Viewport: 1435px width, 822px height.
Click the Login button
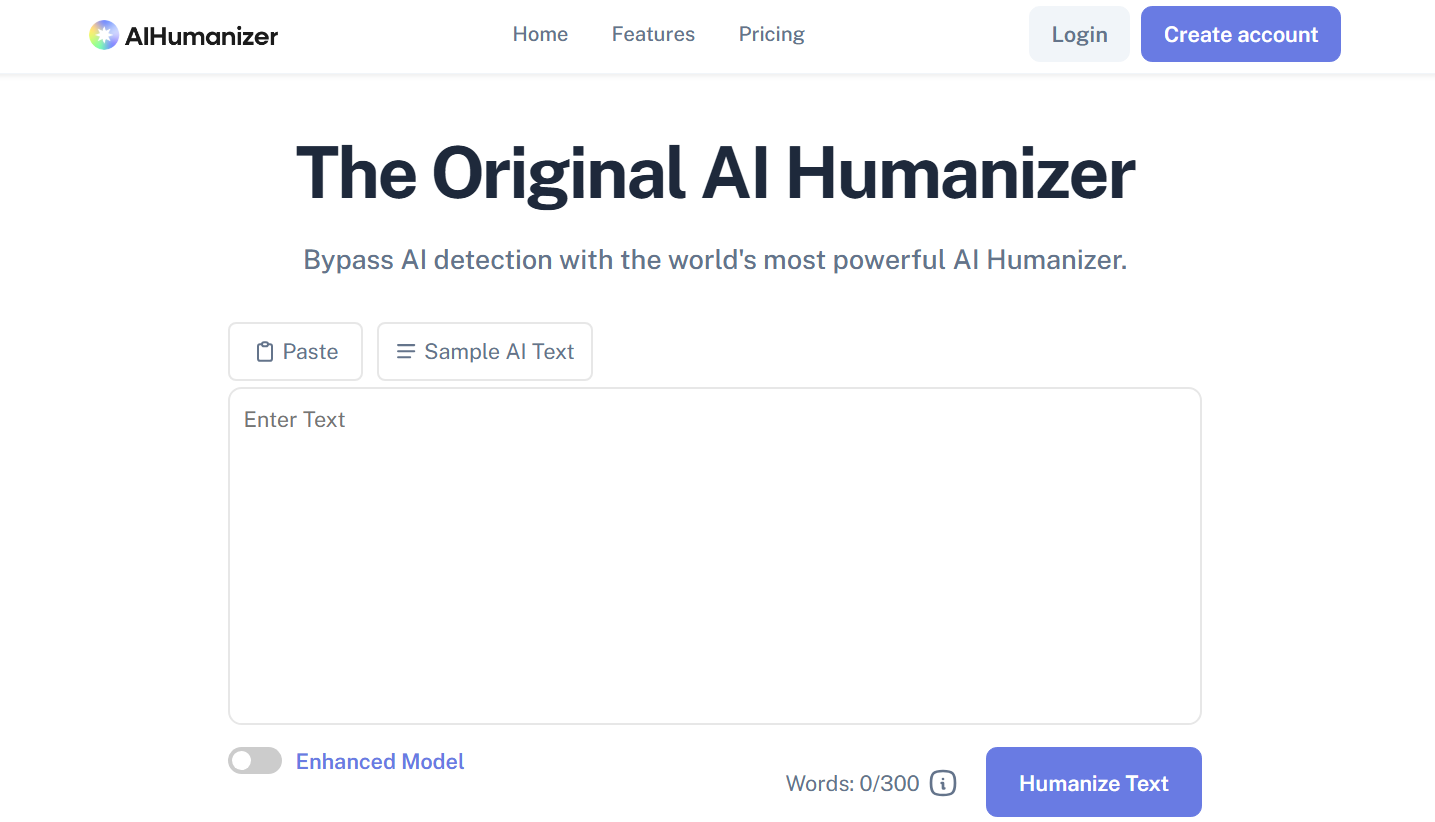(x=1079, y=33)
